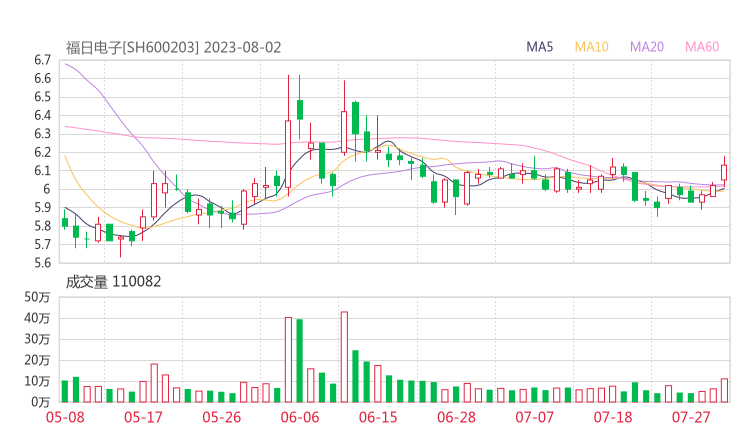Click the tallest green volume bar
The height and width of the screenshot is (440, 740).
point(299,361)
